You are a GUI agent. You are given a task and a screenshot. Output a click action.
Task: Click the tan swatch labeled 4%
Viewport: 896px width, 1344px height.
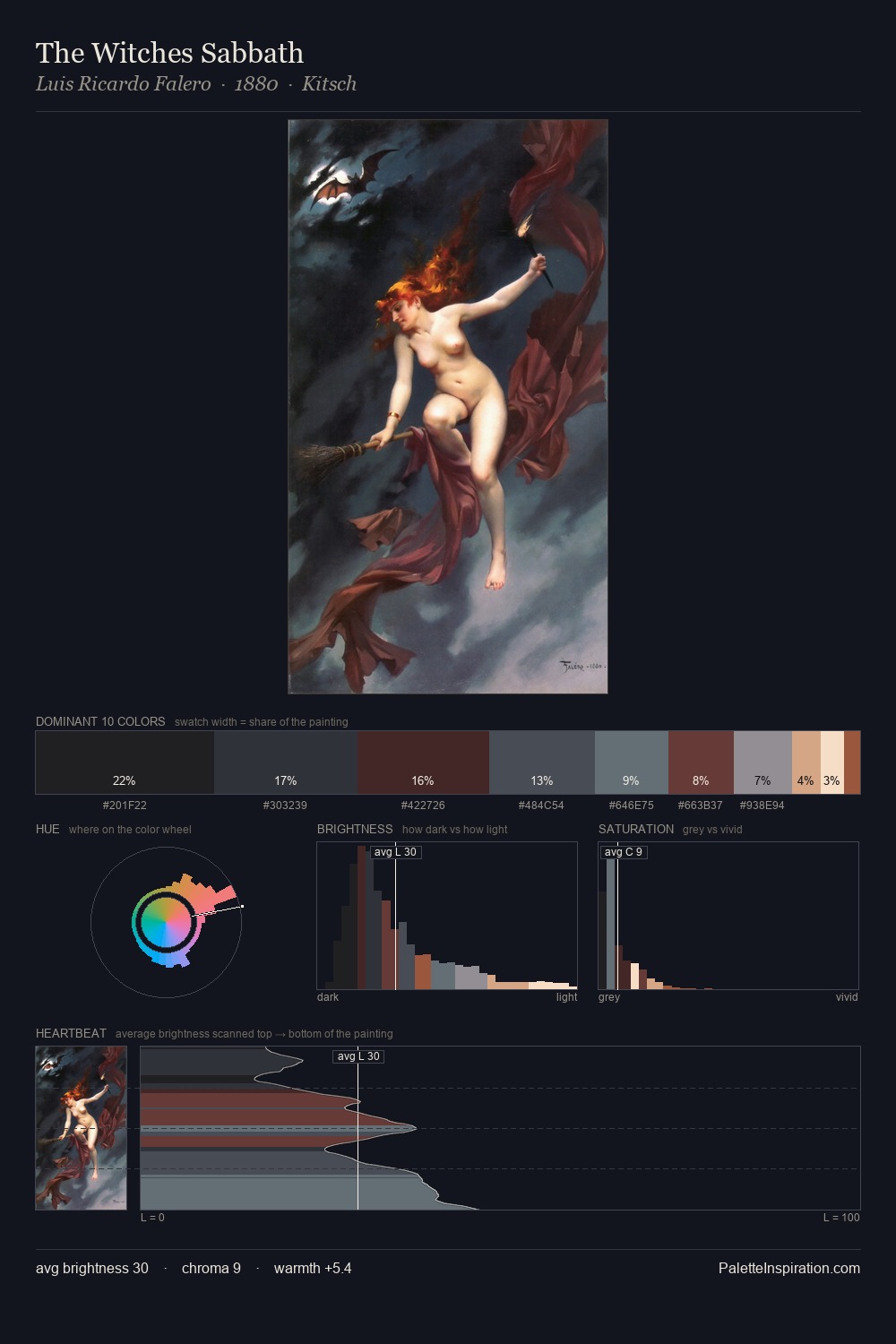click(806, 762)
